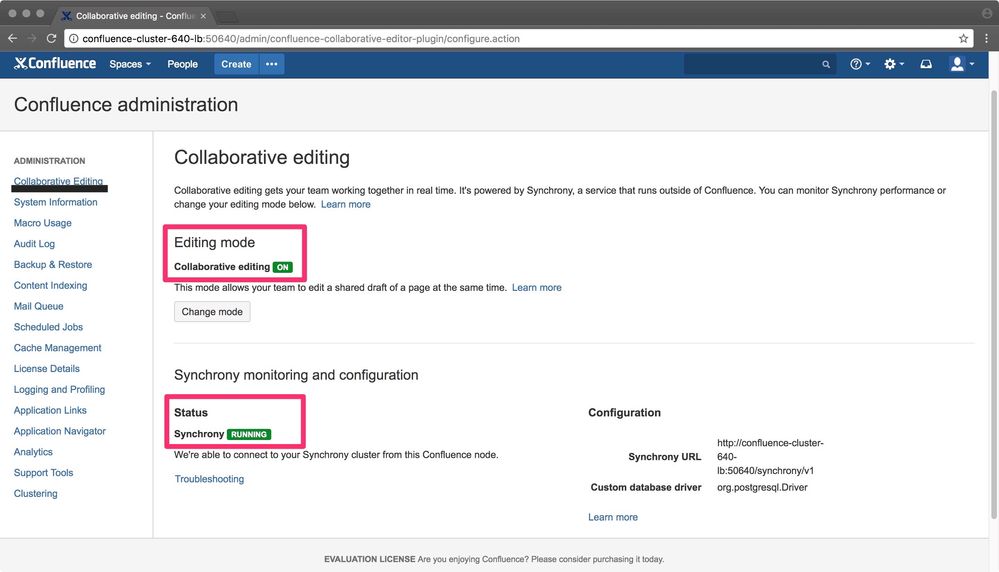Click the org.postgresql.Driver value

point(762,487)
